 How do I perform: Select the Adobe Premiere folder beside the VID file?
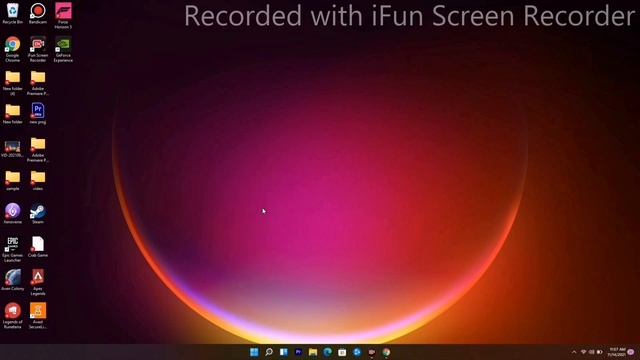(x=38, y=149)
